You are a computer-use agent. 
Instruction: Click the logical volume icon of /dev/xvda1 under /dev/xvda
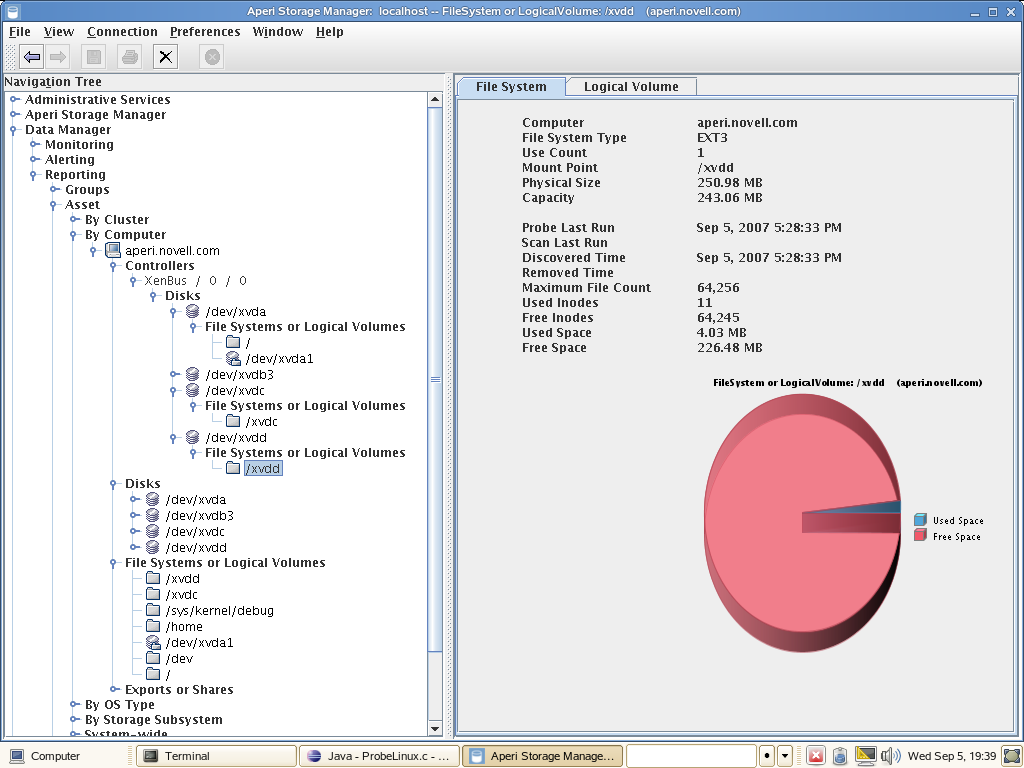click(x=233, y=358)
